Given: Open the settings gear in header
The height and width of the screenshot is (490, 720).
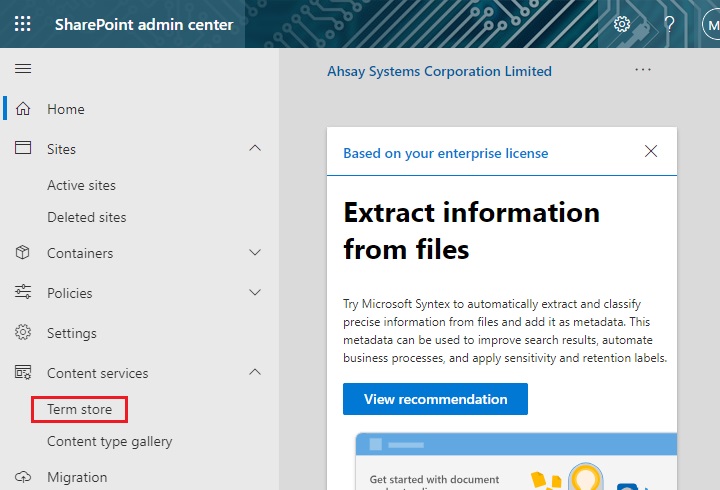Looking at the screenshot, I should (622, 24).
